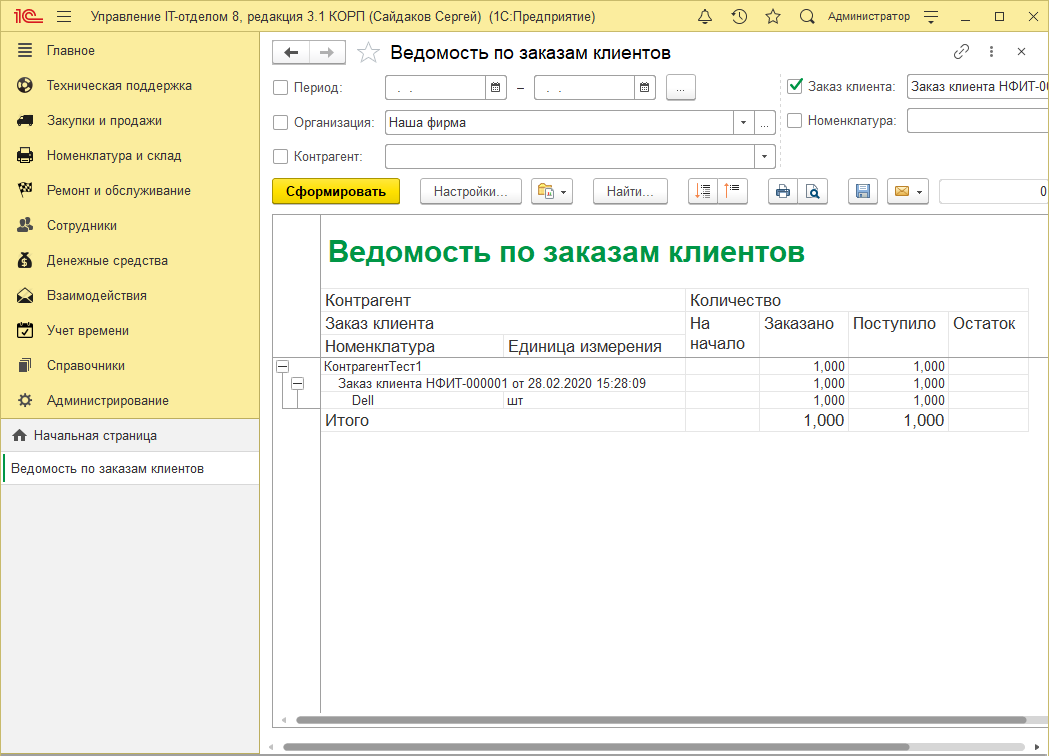
Task: Send report via the envelope email icon
Action: [x=900, y=191]
